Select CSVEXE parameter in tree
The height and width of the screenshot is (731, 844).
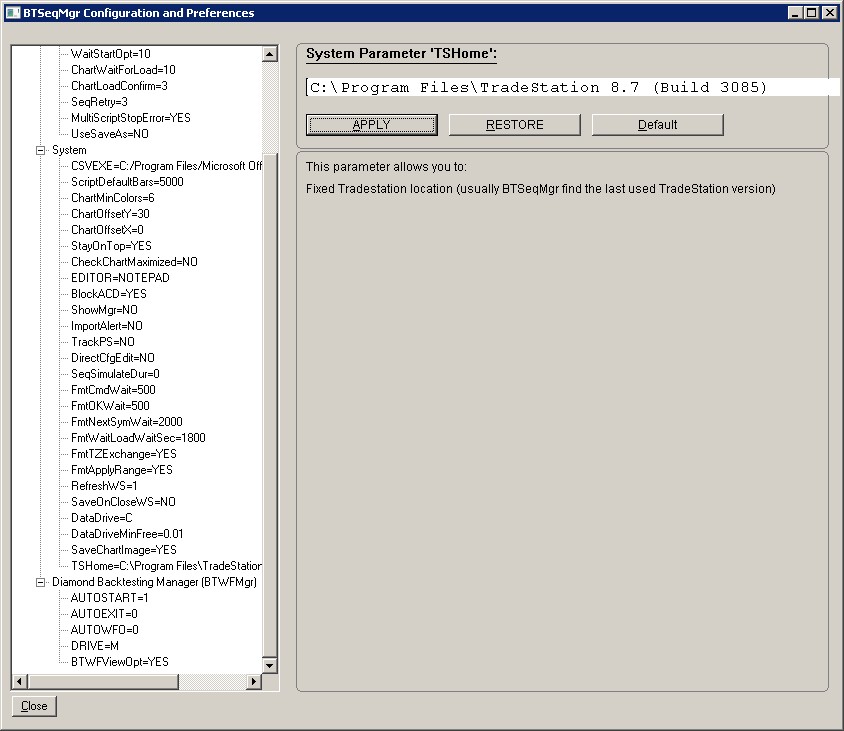(x=166, y=166)
